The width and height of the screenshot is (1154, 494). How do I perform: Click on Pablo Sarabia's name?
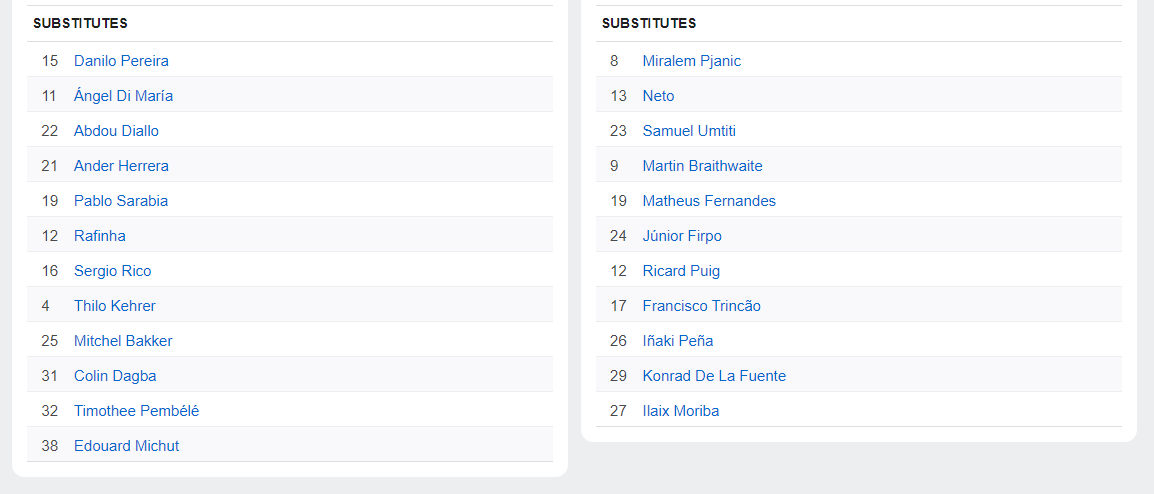pyautogui.click(x=121, y=201)
